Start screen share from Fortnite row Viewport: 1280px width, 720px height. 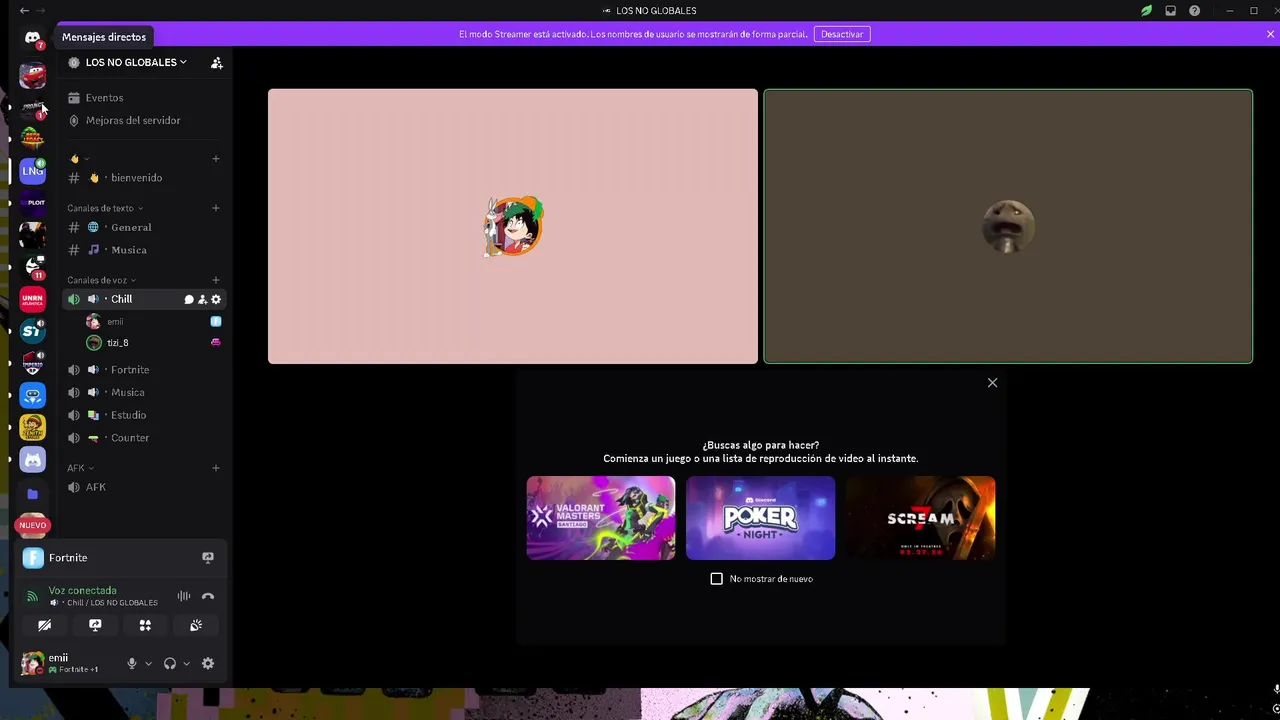tap(208, 558)
